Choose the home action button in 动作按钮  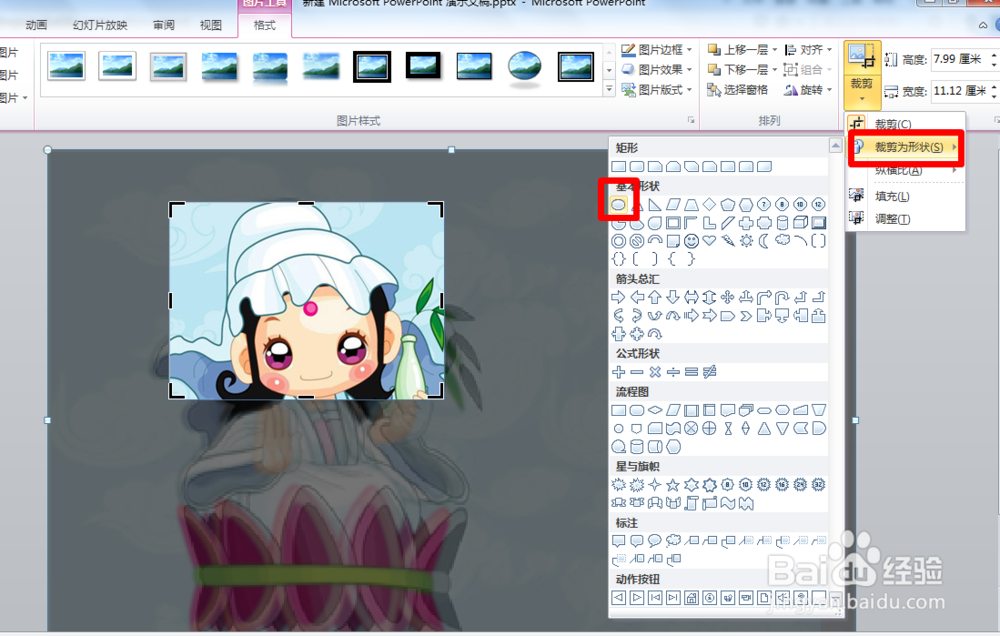[x=691, y=598]
